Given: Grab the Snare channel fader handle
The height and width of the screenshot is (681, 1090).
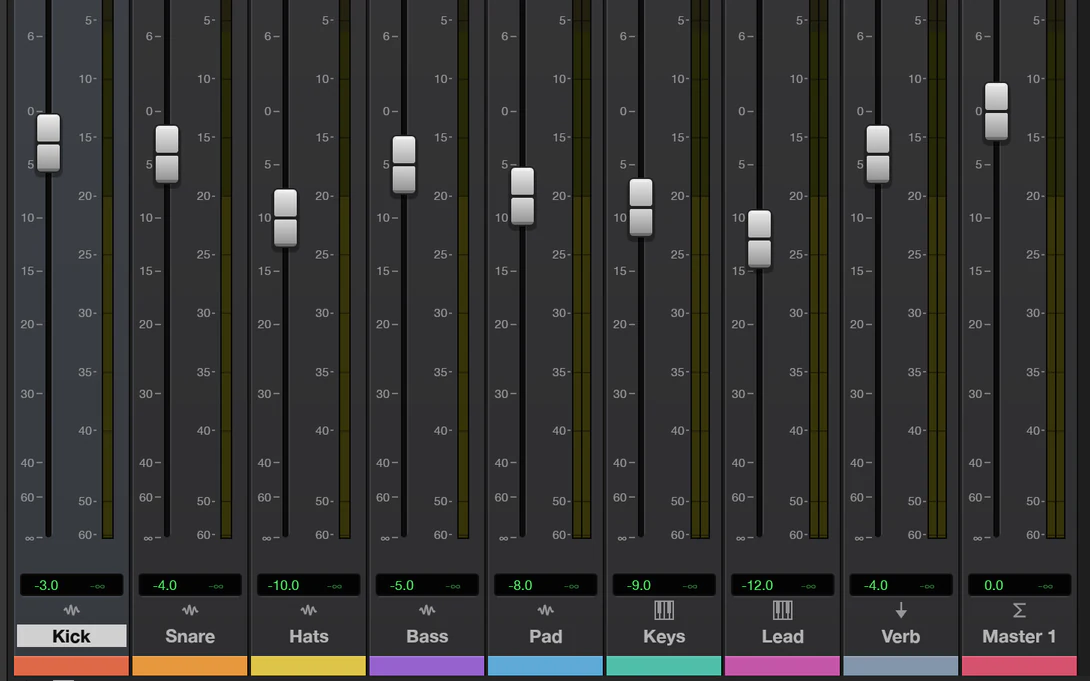Looking at the screenshot, I should tap(167, 154).
